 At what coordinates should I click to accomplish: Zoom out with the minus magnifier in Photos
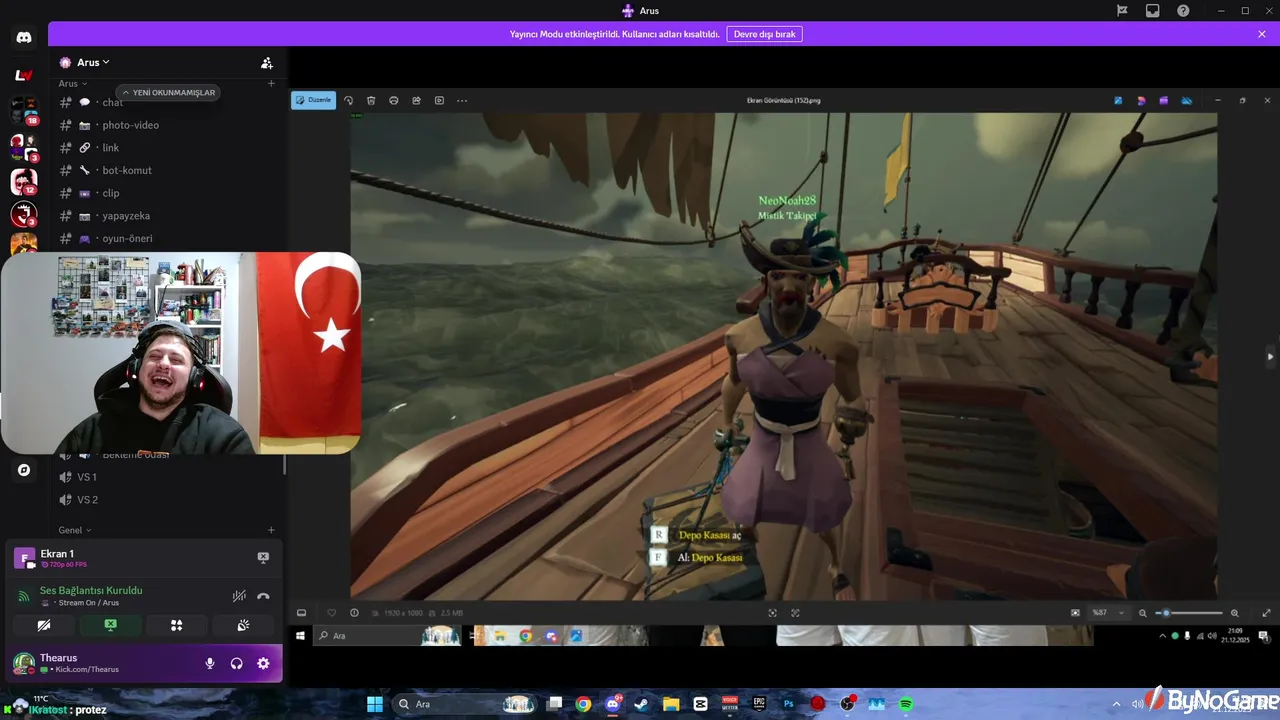point(1143,613)
